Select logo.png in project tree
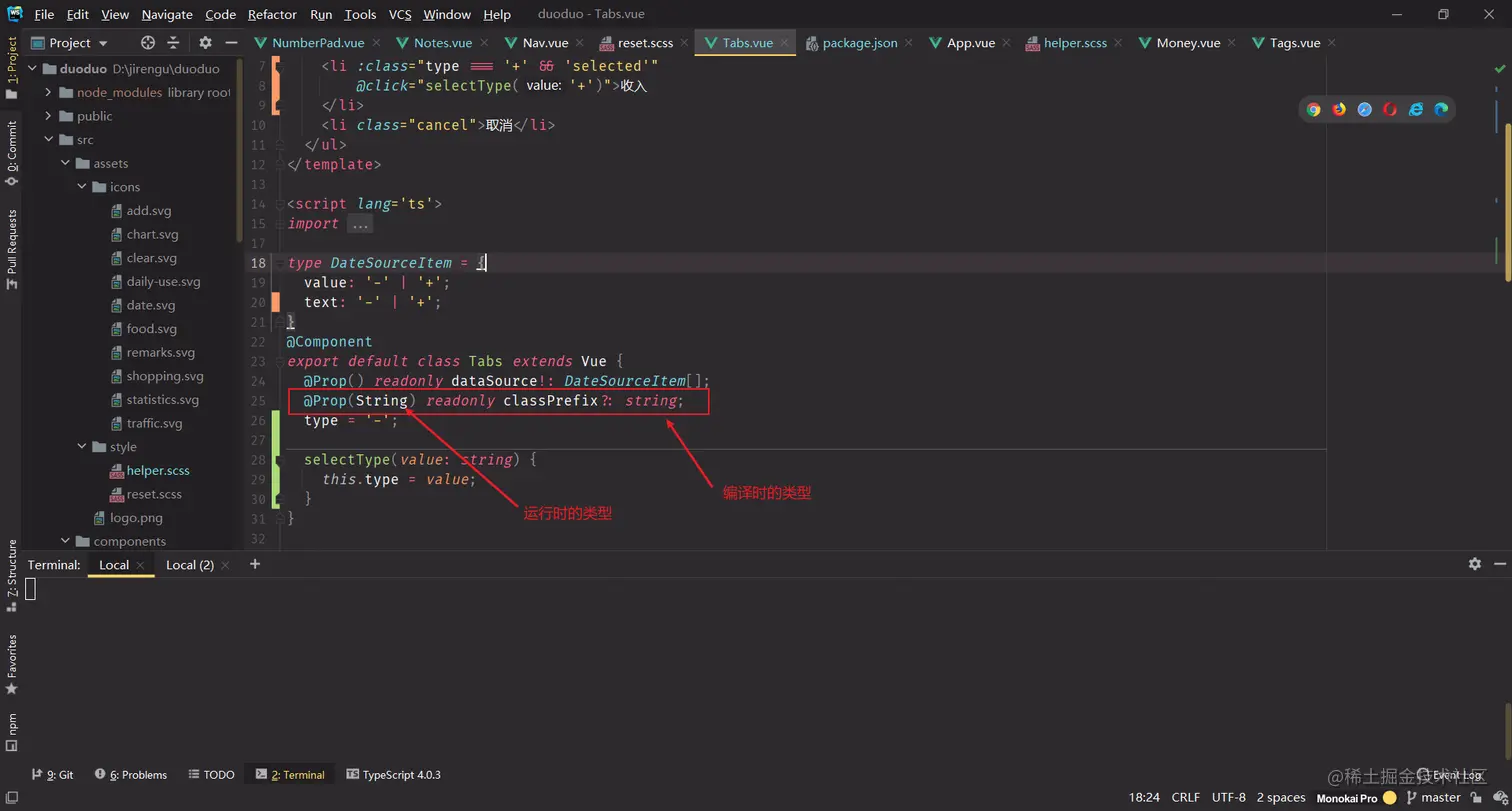 [x=137, y=518]
